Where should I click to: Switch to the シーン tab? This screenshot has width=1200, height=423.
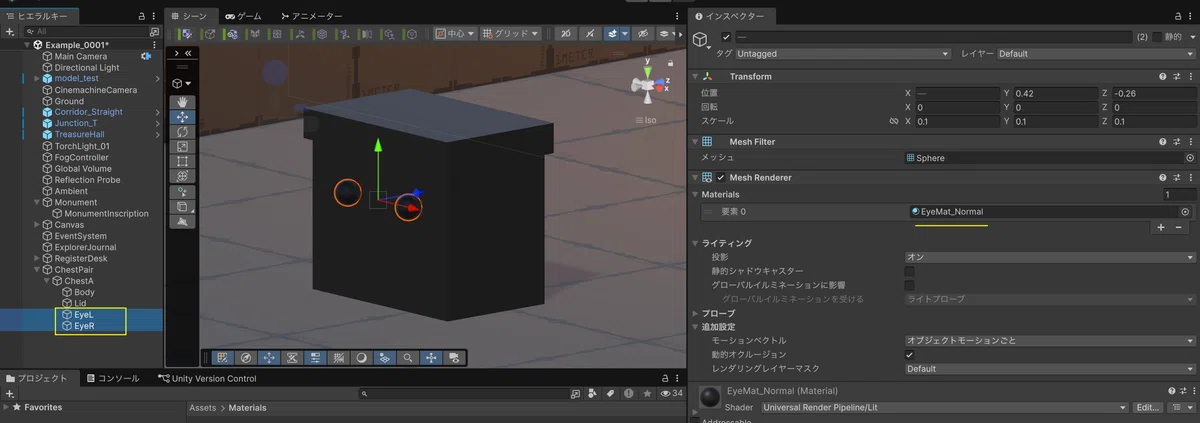tap(190, 17)
